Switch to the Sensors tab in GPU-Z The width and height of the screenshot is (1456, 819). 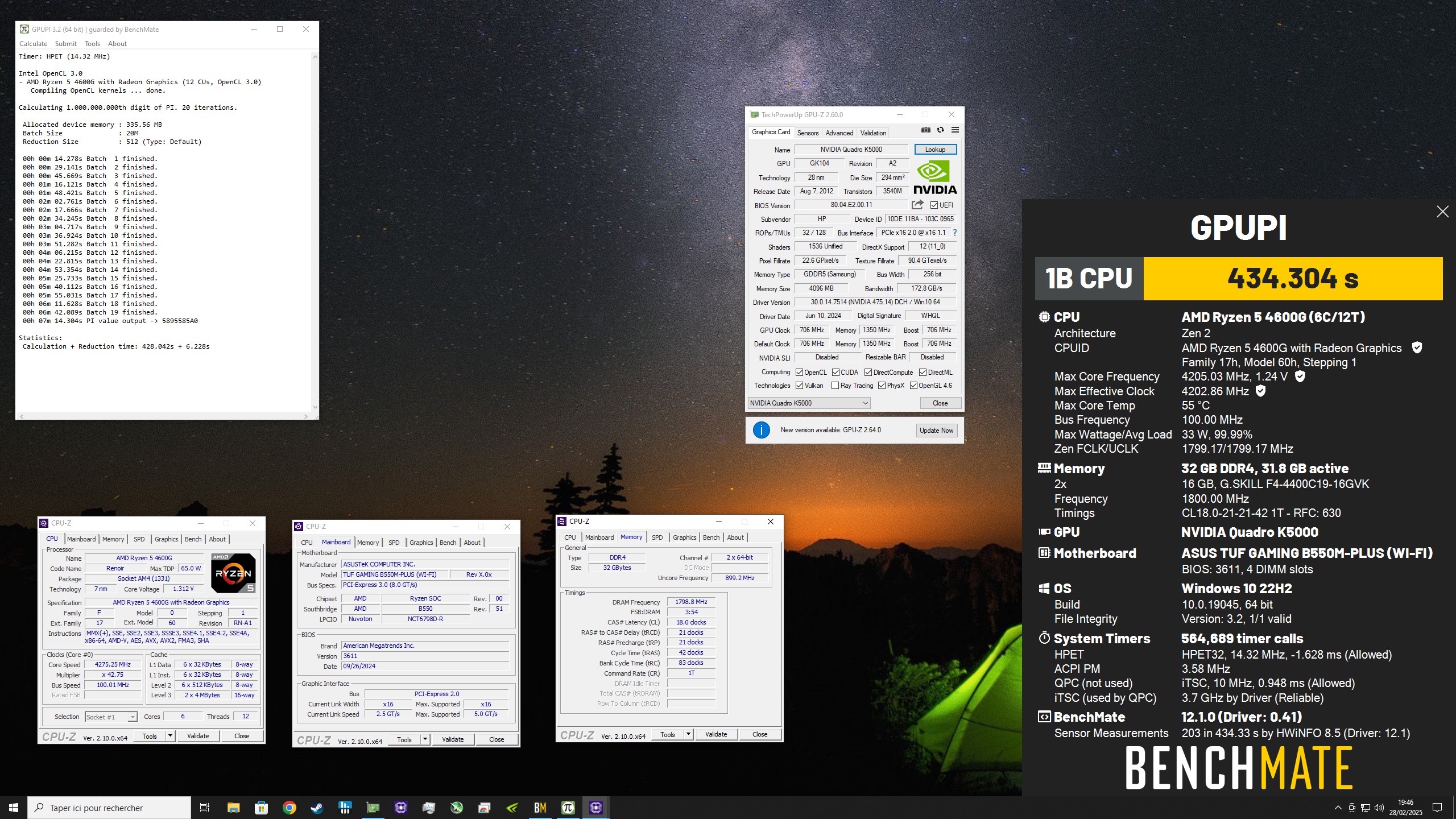[x=808, y=133]
